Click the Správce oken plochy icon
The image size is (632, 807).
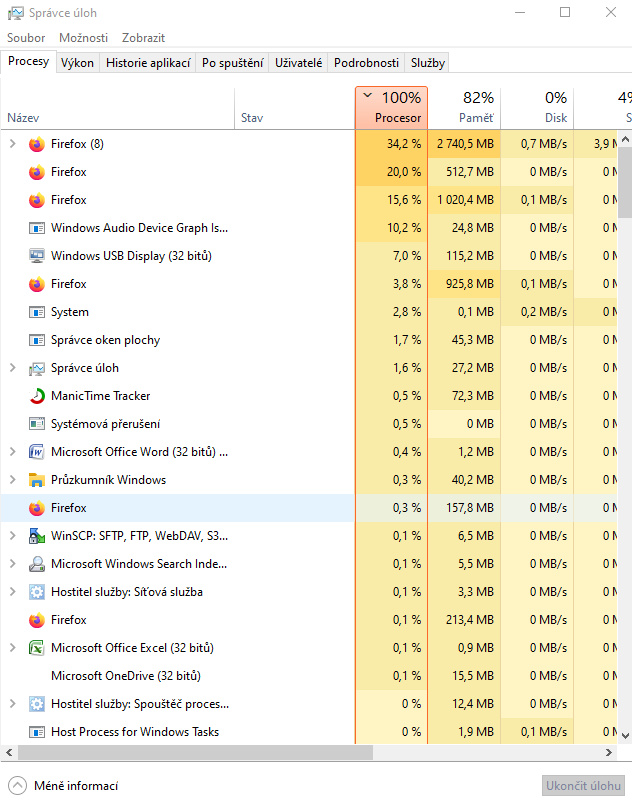(x=37, y=340)
